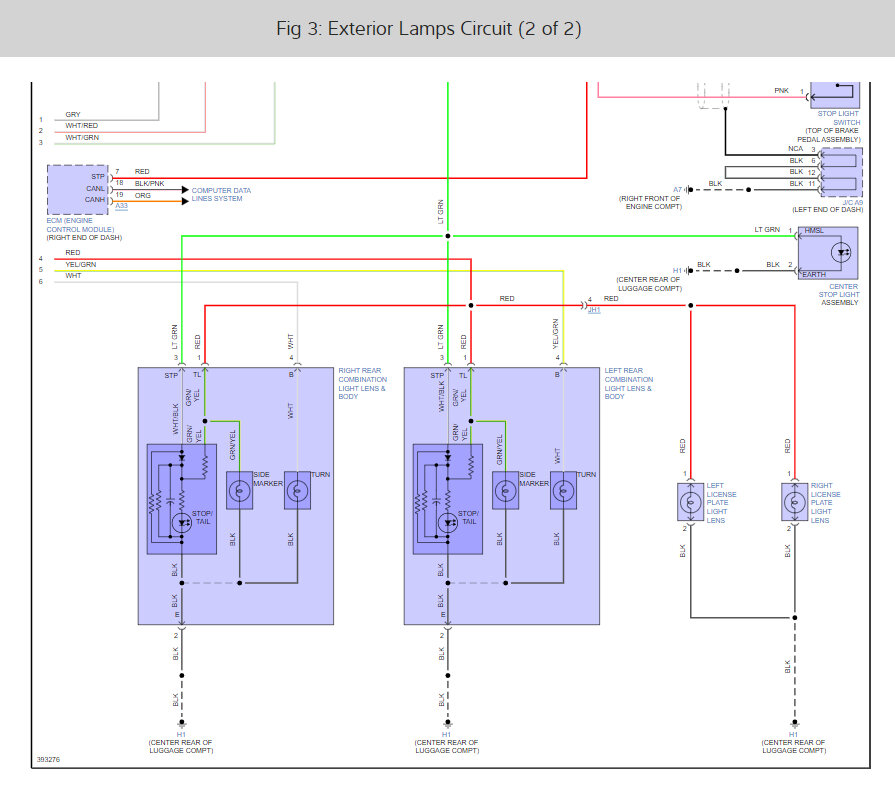The image size is (895, 794).
Task: Click the HMSL LED symbol in Center Stop Light Assembly
Action: click(x=841, y=252)
